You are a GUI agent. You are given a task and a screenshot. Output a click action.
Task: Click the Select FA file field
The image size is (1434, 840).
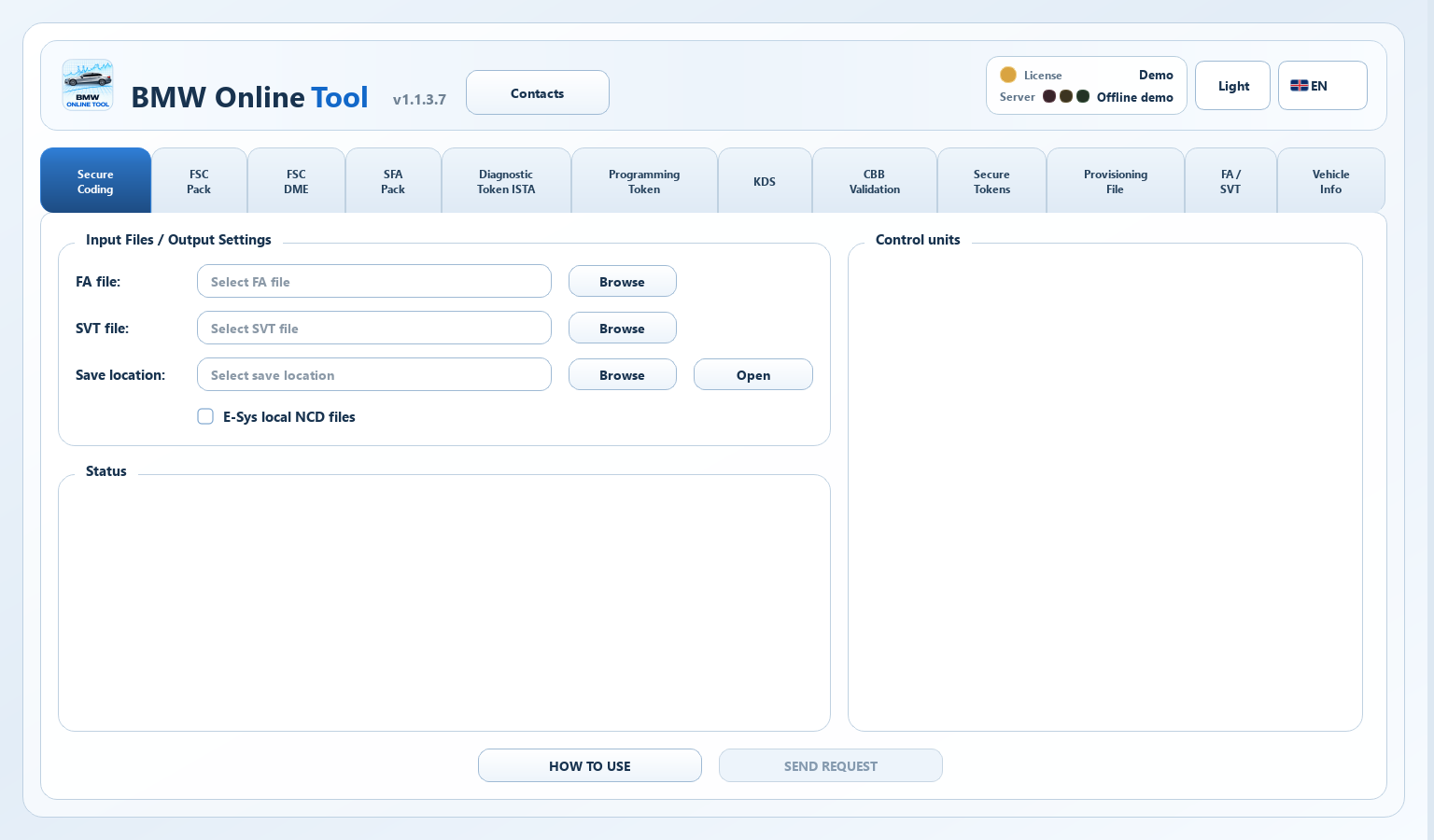tap(374, 281)
